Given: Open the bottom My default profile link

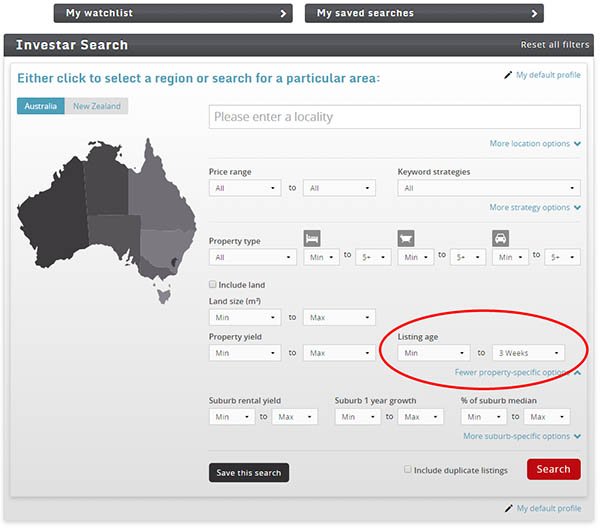Looking at the screenshot, I should pyautogui.click(x=549, y=508).
